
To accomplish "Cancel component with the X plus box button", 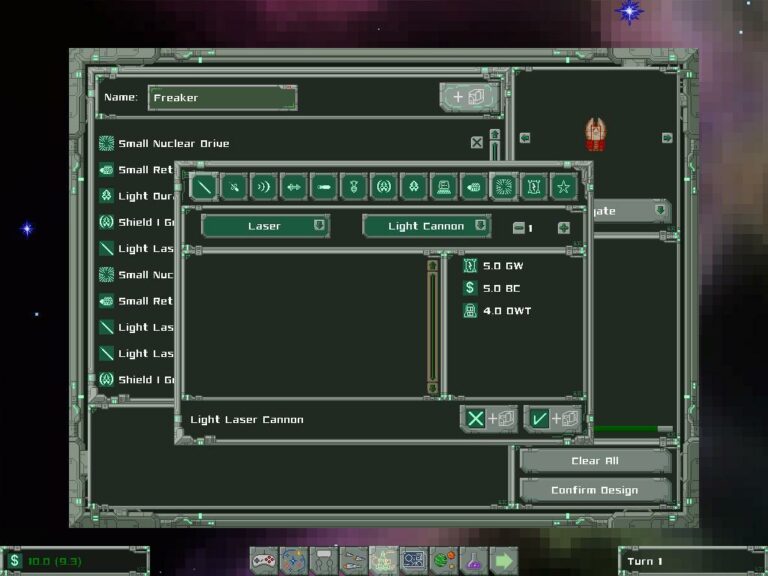I will pos(489,419).
